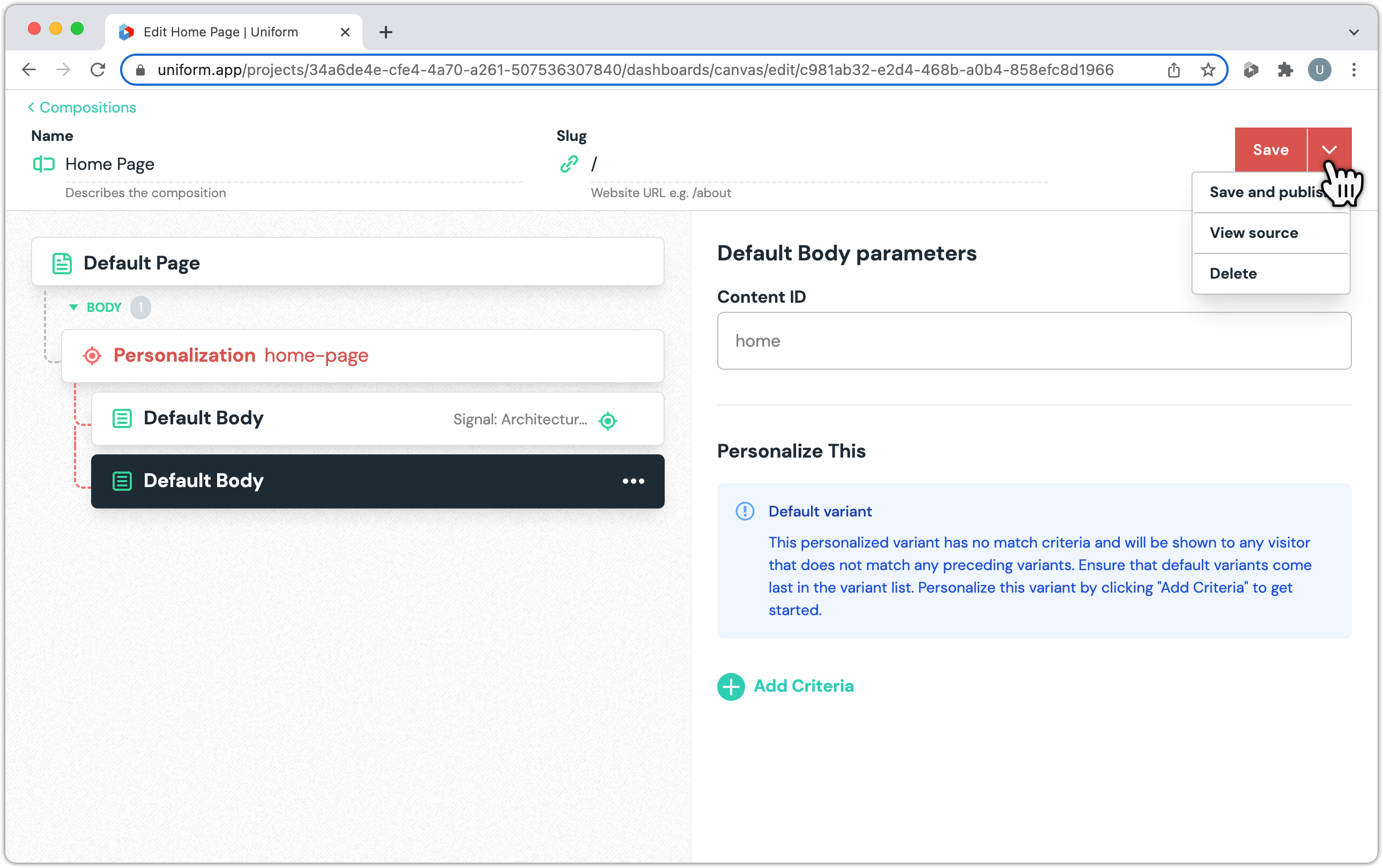This screenshot has width=1383, height=868.
Task: Reload the page
Action: coord(98,70)
